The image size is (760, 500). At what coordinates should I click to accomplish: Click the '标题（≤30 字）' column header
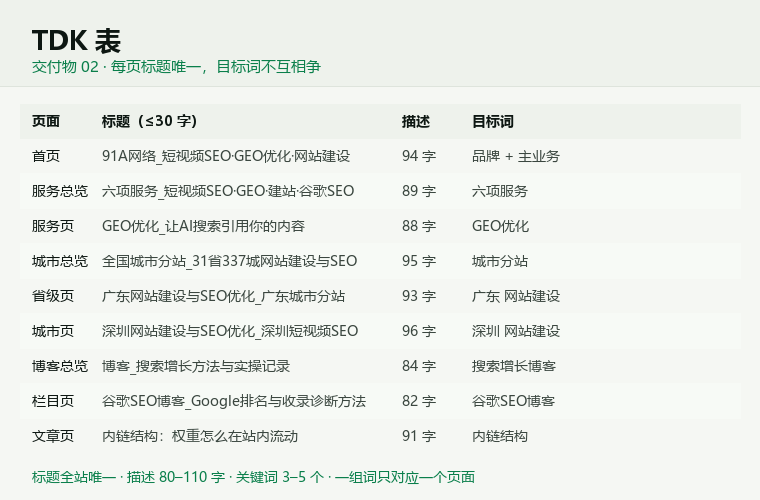(x=149, y=121)
